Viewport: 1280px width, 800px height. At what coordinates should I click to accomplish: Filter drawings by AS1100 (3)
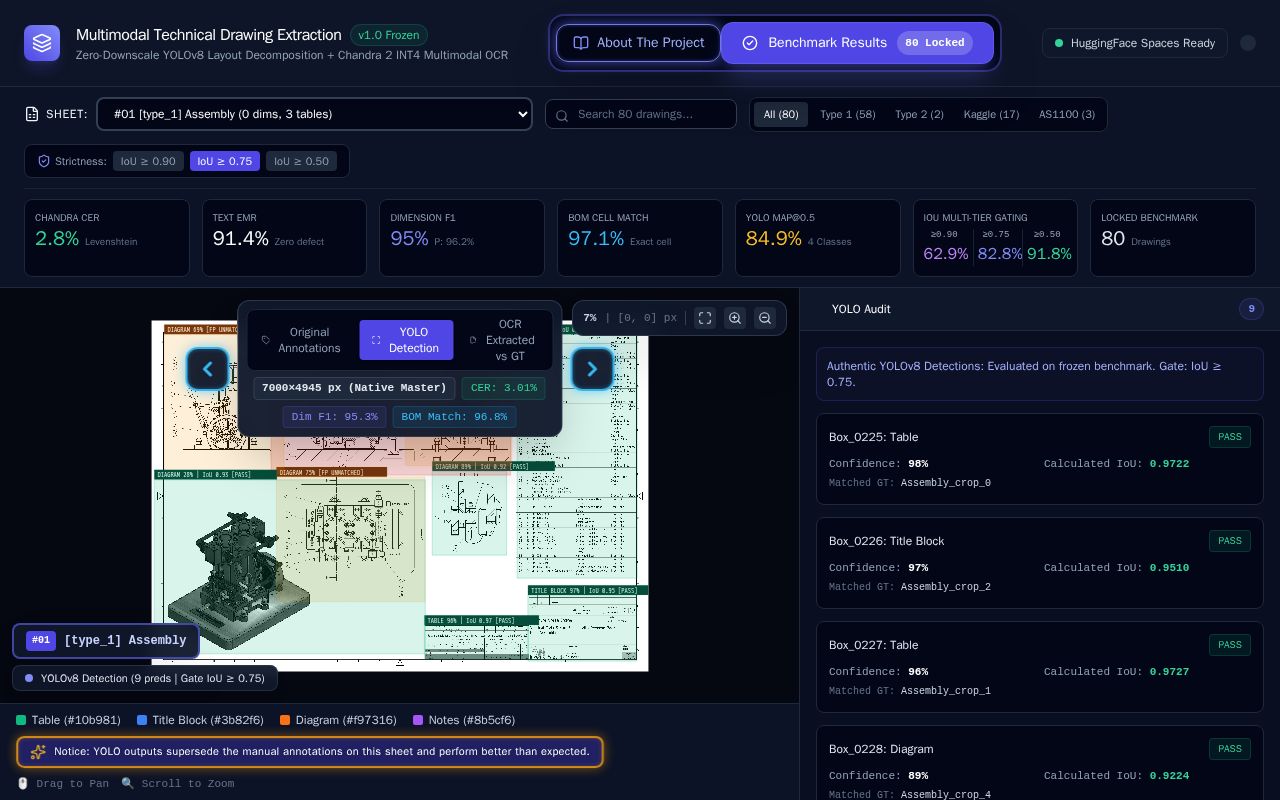(1066, 114)
